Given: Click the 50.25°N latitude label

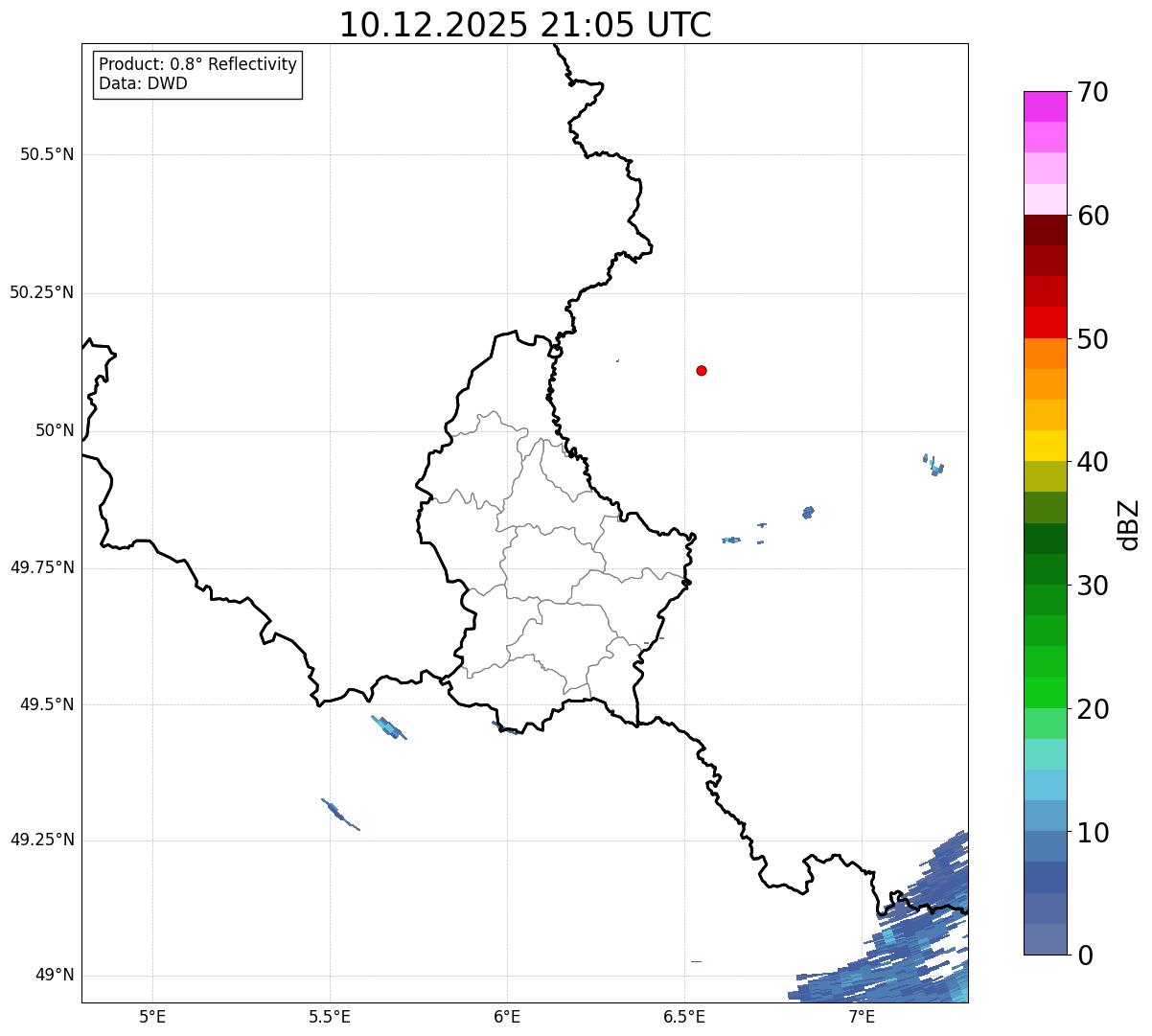Looking at the screenshot, I should click(42, 292).
